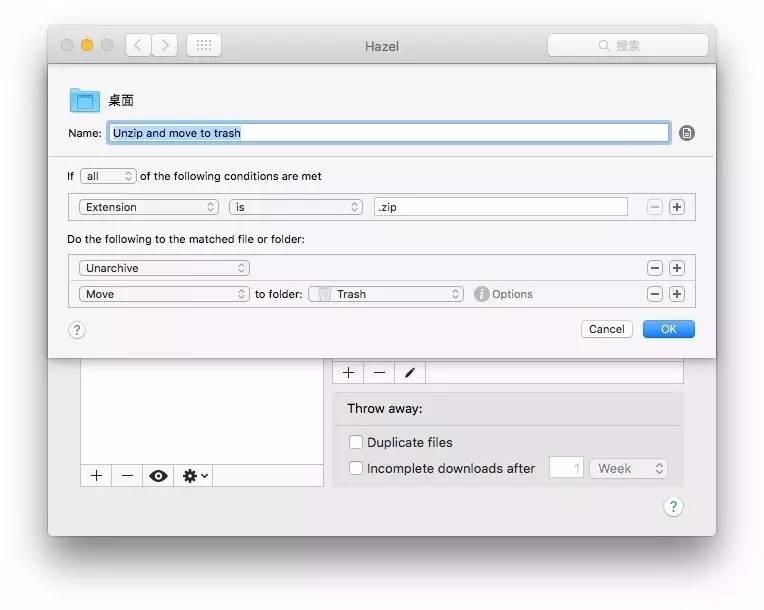Click the incomplete downloads number field
The height and width of the screenshot is (610, 764).
pyautogui.click(x=566, y=468)
